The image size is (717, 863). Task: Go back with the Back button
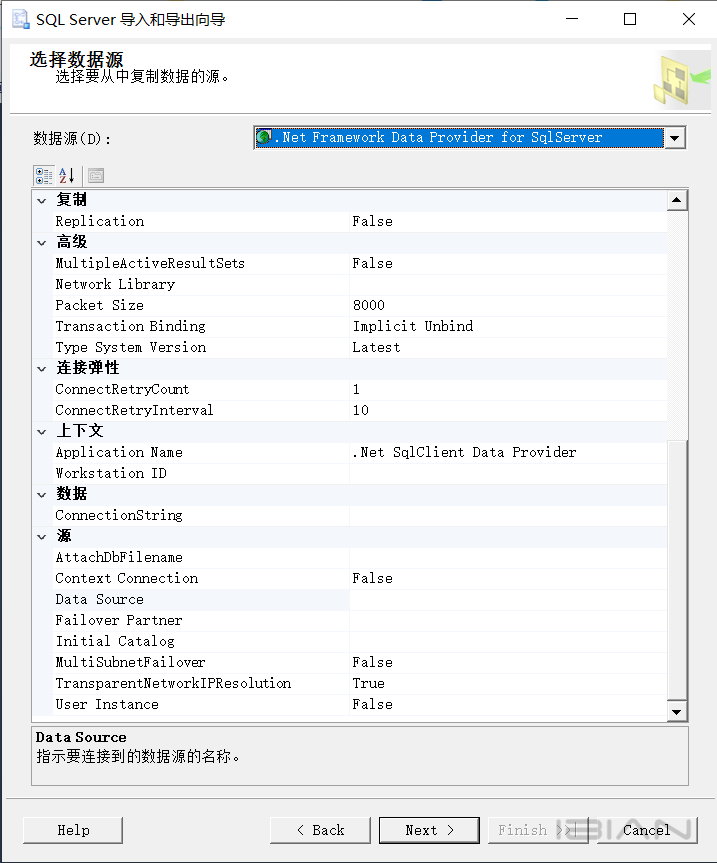pos(320,830)
